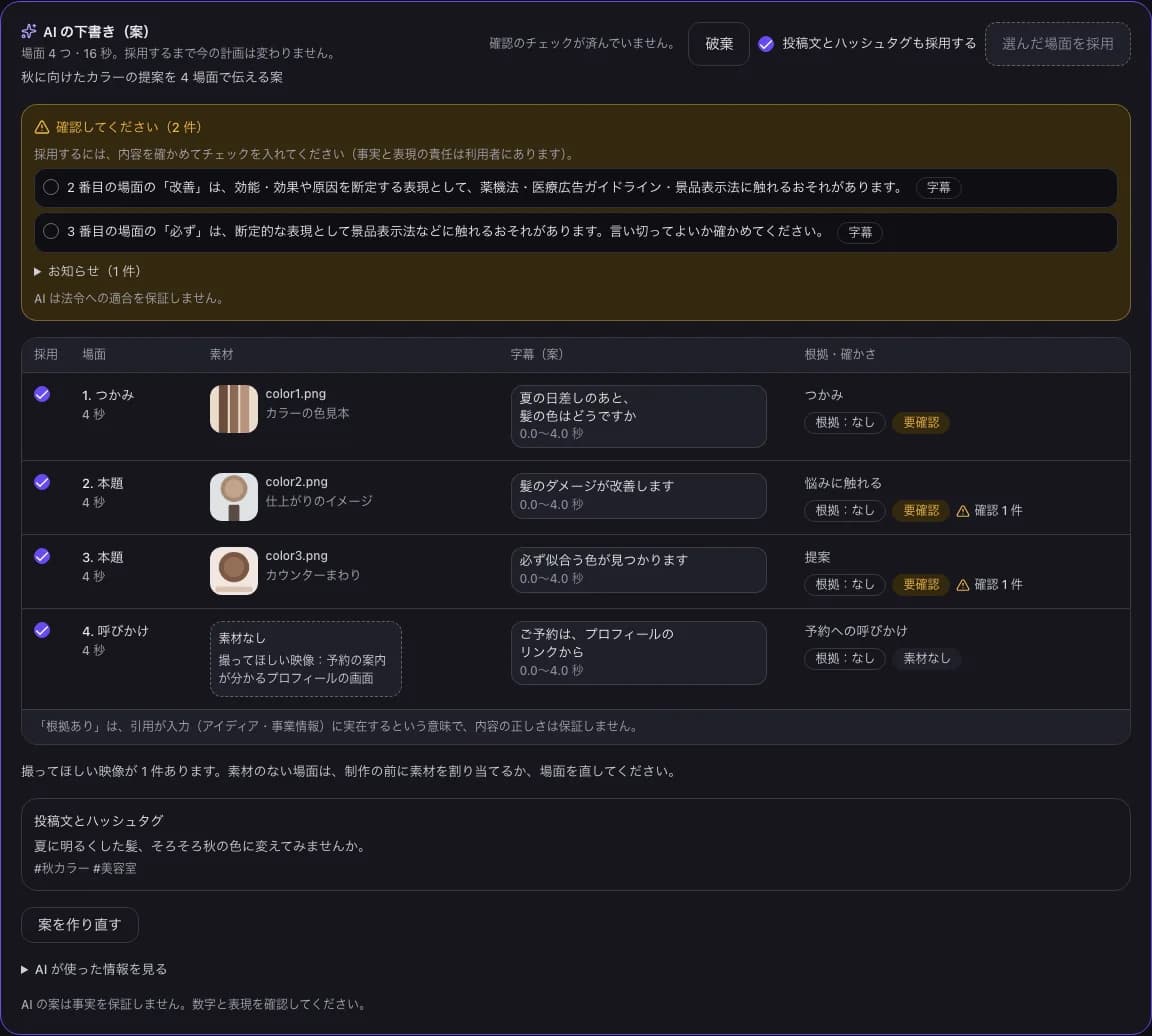Click the hashtags #秋カラー #美容室

(x=85, y=868)
